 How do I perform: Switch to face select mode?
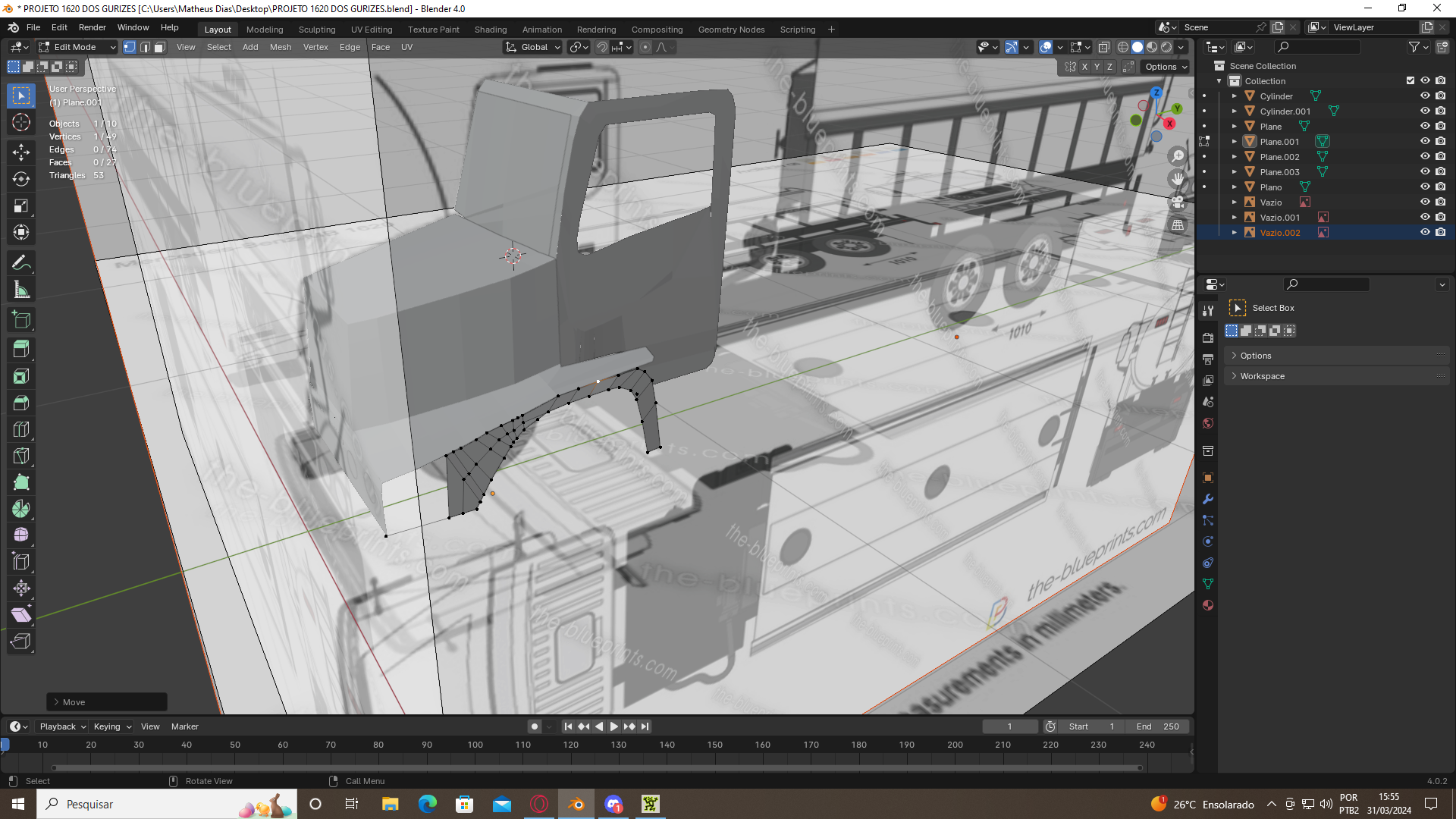(159, 47)
